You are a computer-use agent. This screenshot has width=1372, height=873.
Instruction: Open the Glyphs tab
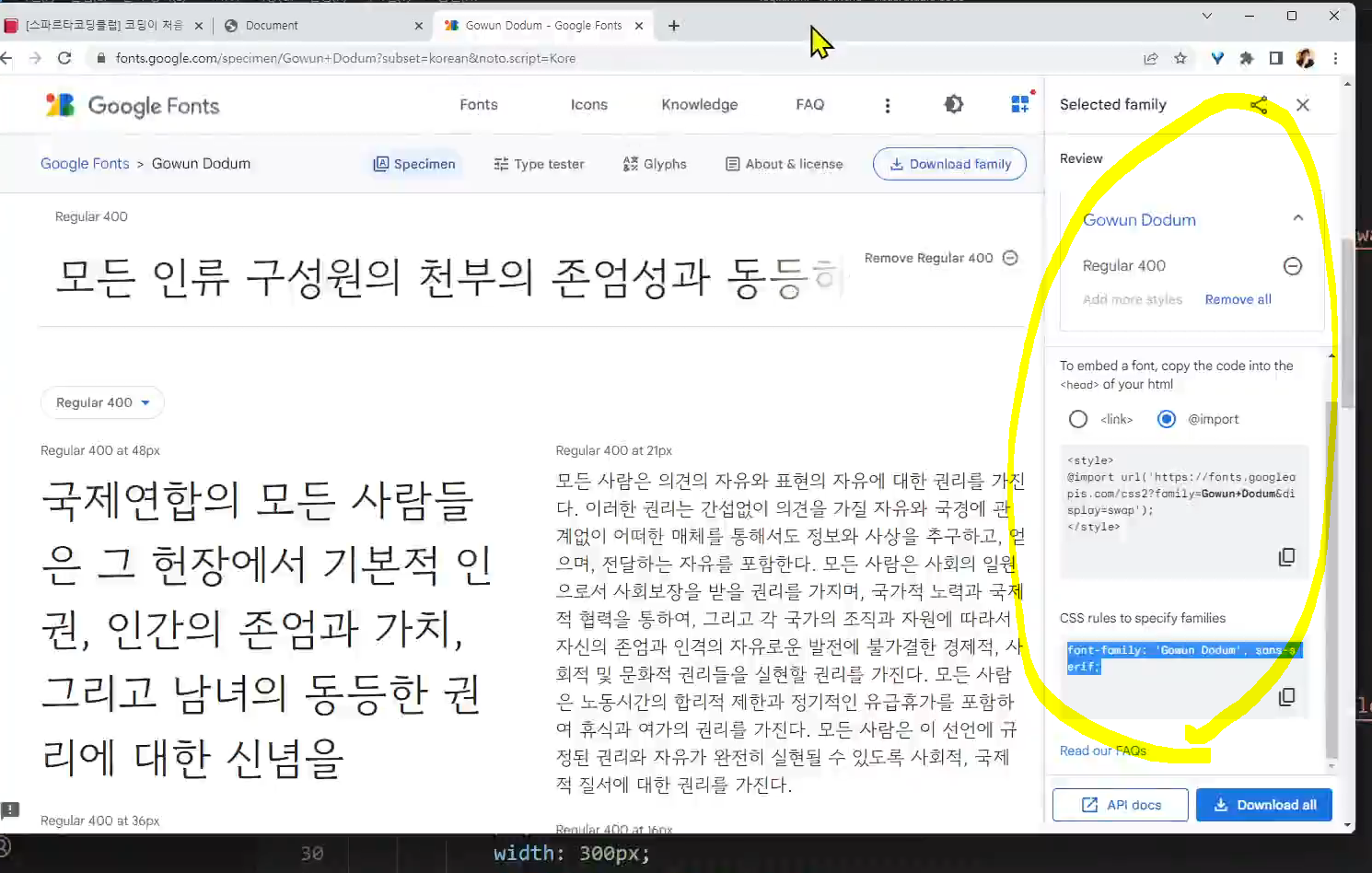[655, 164]
